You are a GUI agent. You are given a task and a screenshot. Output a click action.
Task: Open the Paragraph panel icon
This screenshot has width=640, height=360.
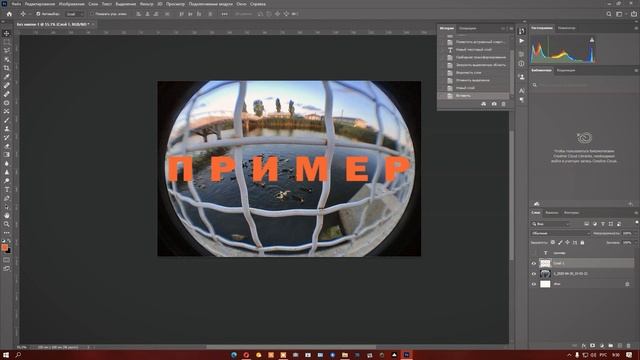click(522, 100)
